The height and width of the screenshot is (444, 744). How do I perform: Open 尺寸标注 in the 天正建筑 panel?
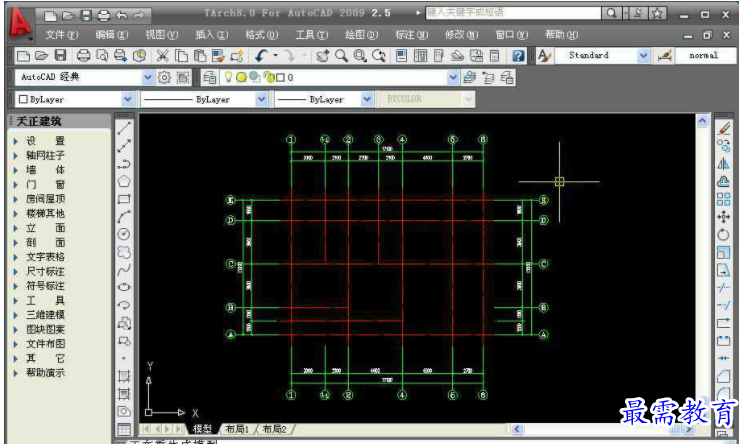(x=46, y=271)
